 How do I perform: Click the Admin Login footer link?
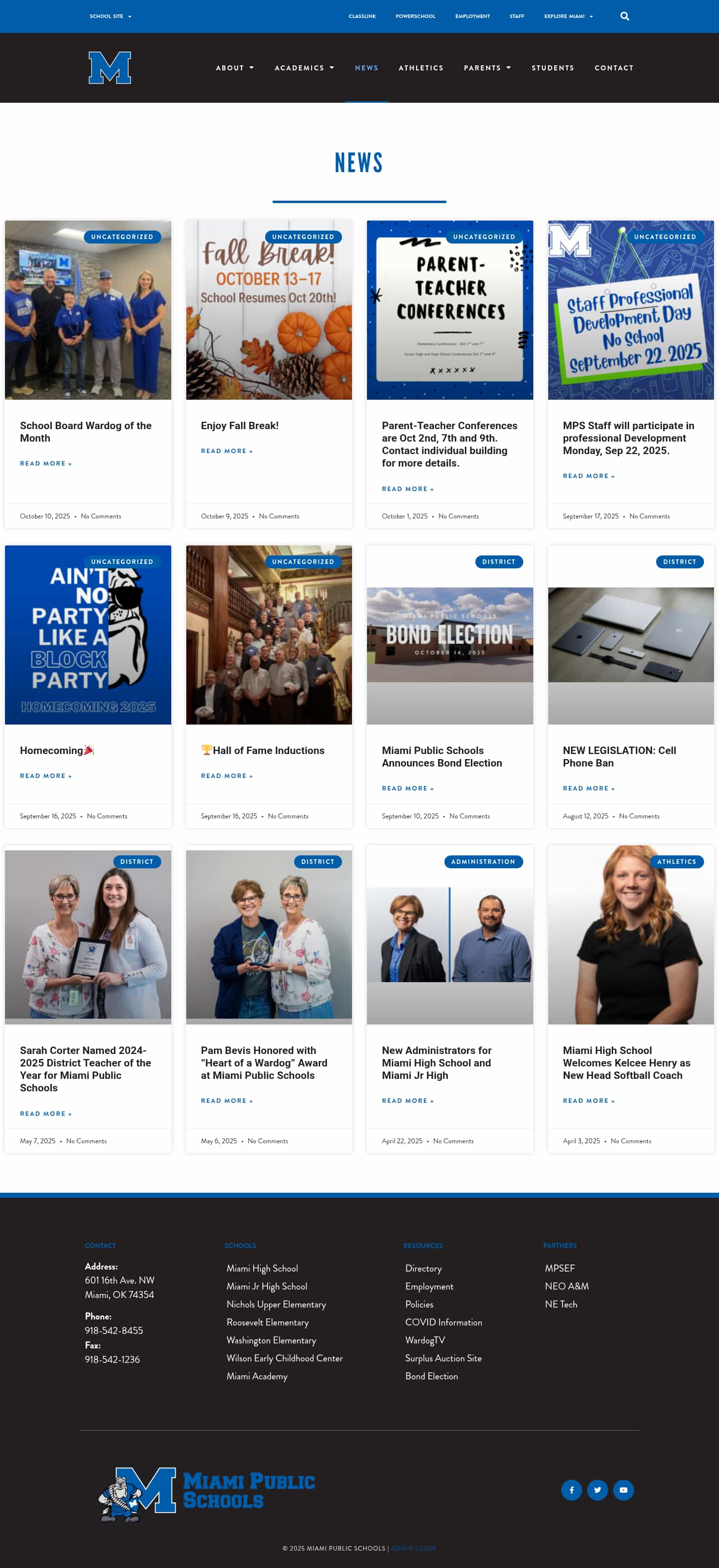[x=413, y=1548]
